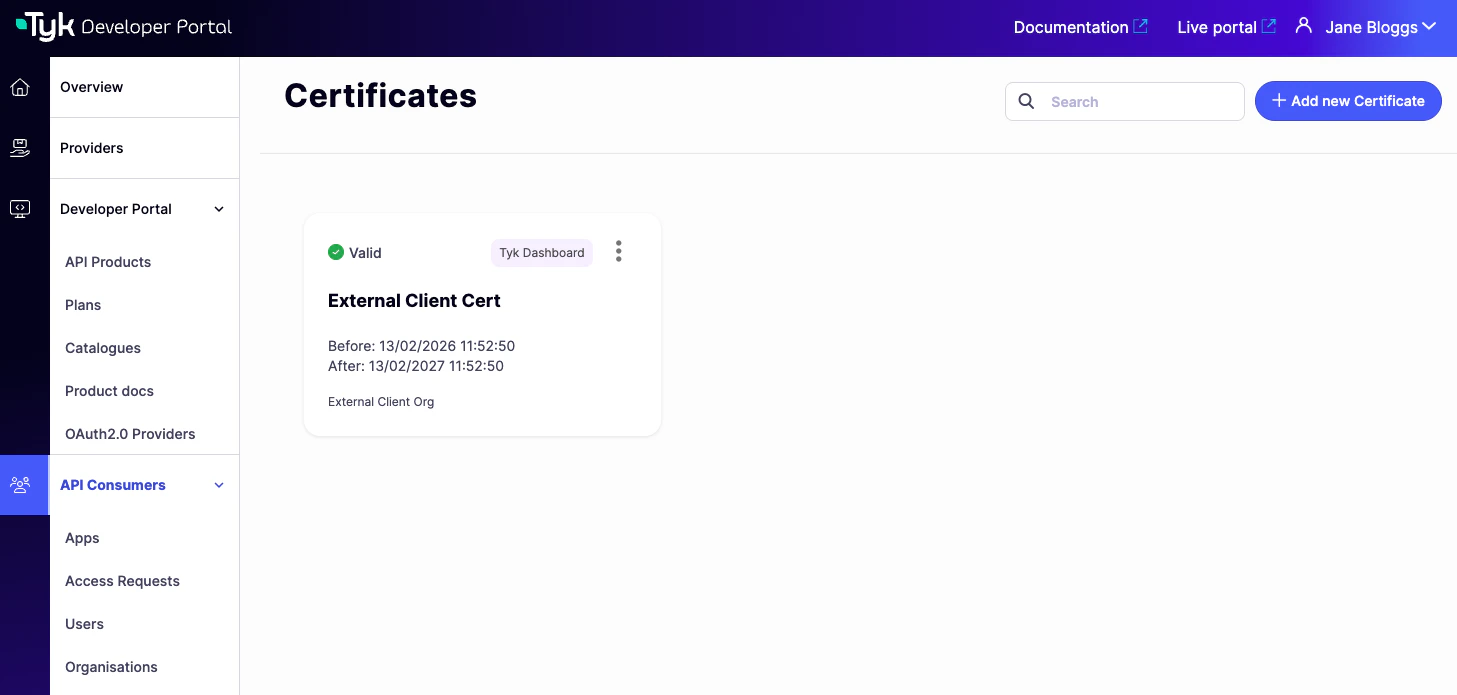Select Overview in the sidebar
Viewport: 1457px width, 695px height.
[x=91, y=87]
